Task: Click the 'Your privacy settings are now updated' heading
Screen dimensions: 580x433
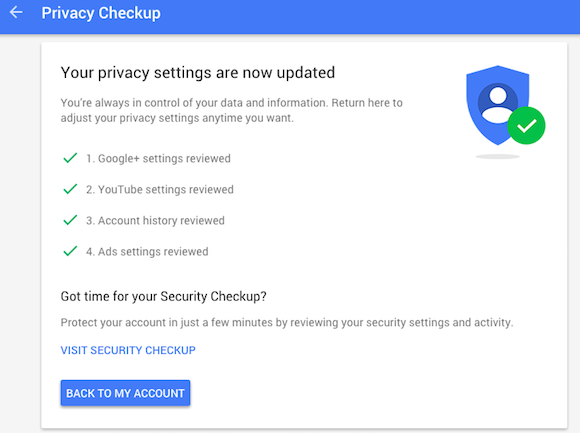Action: coord(198,72)
